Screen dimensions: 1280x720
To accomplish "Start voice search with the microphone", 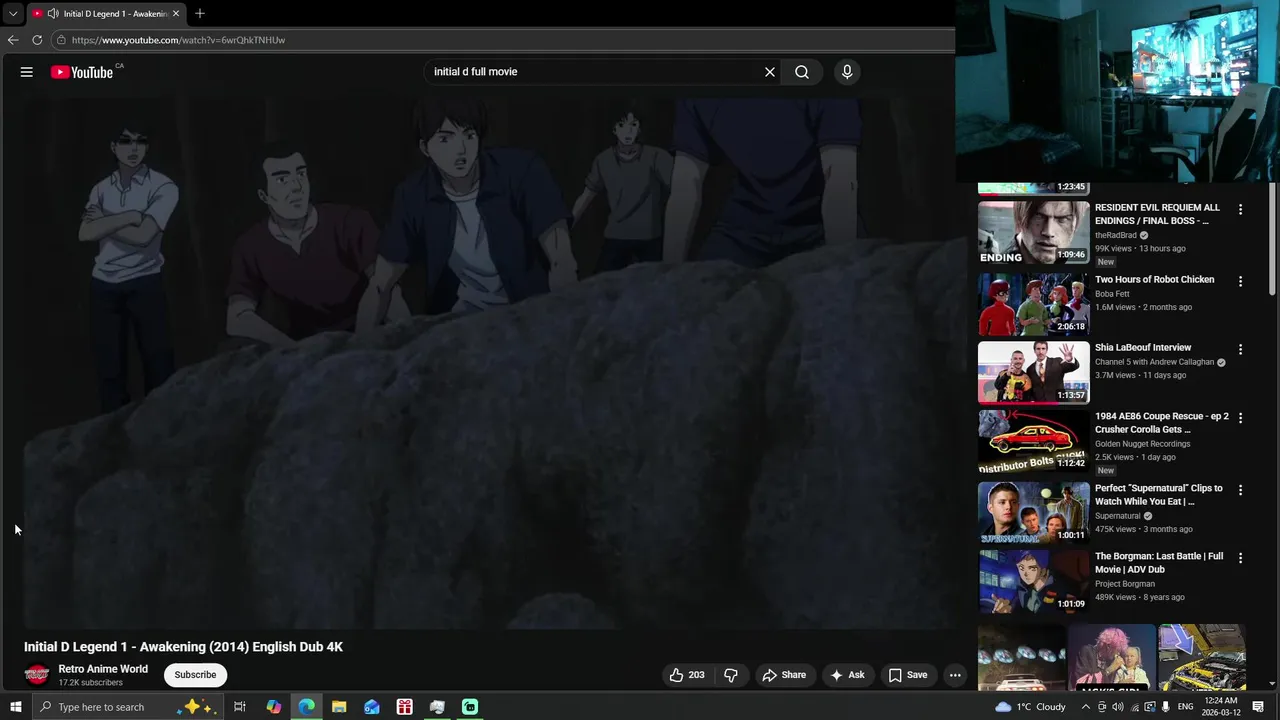I will (847, 72).
